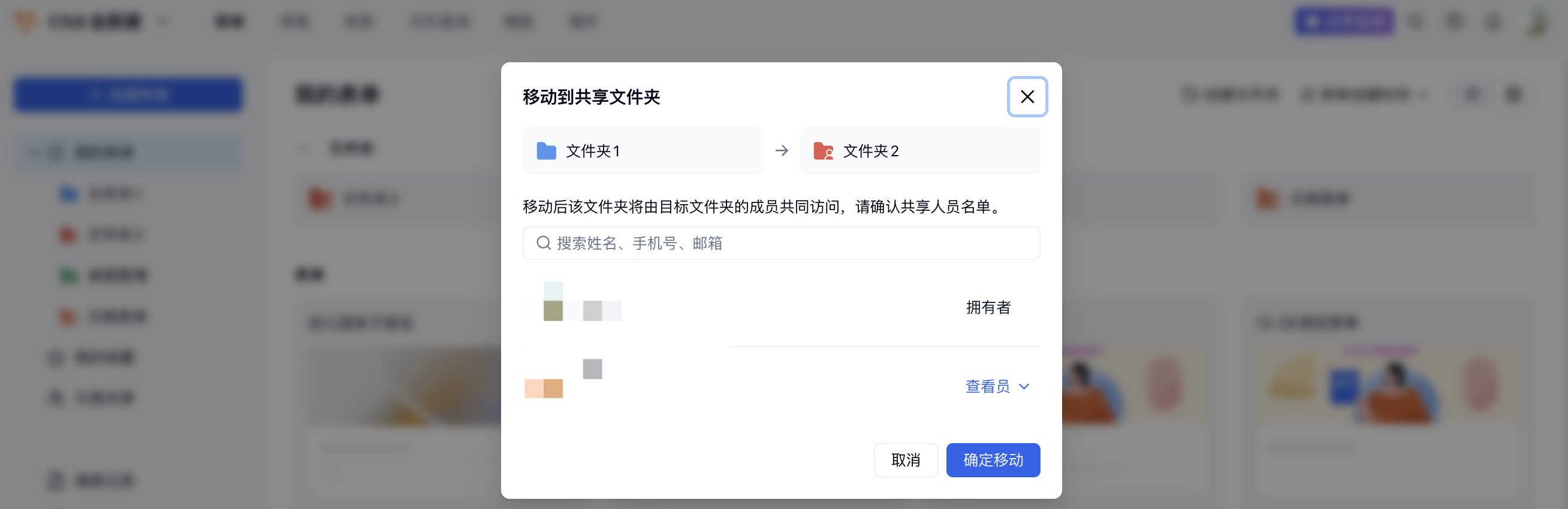Click the magnifier icon in the member search box
Screen dimensions: 1568x509
pos(543,243)
